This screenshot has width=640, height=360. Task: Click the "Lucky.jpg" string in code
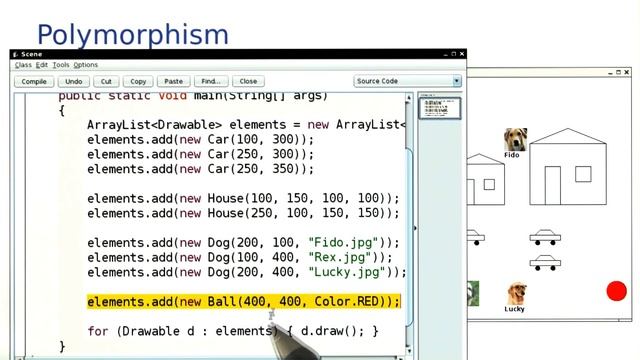[347, 272]
